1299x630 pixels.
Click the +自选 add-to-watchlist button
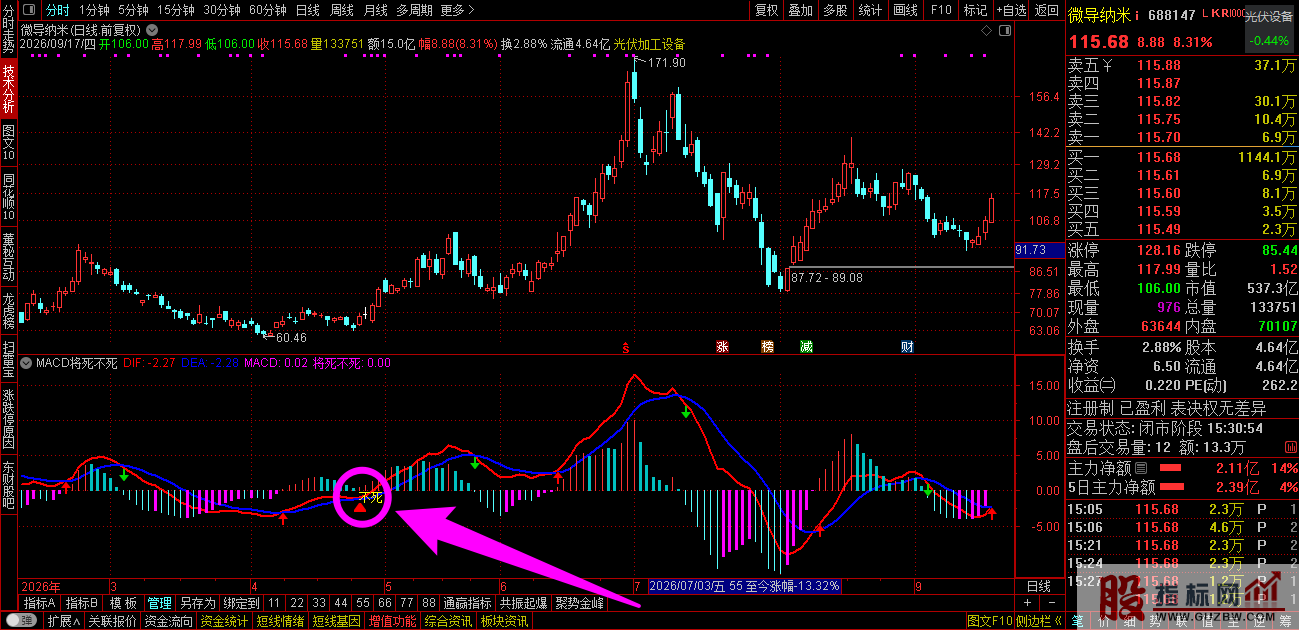[1010, 10]
